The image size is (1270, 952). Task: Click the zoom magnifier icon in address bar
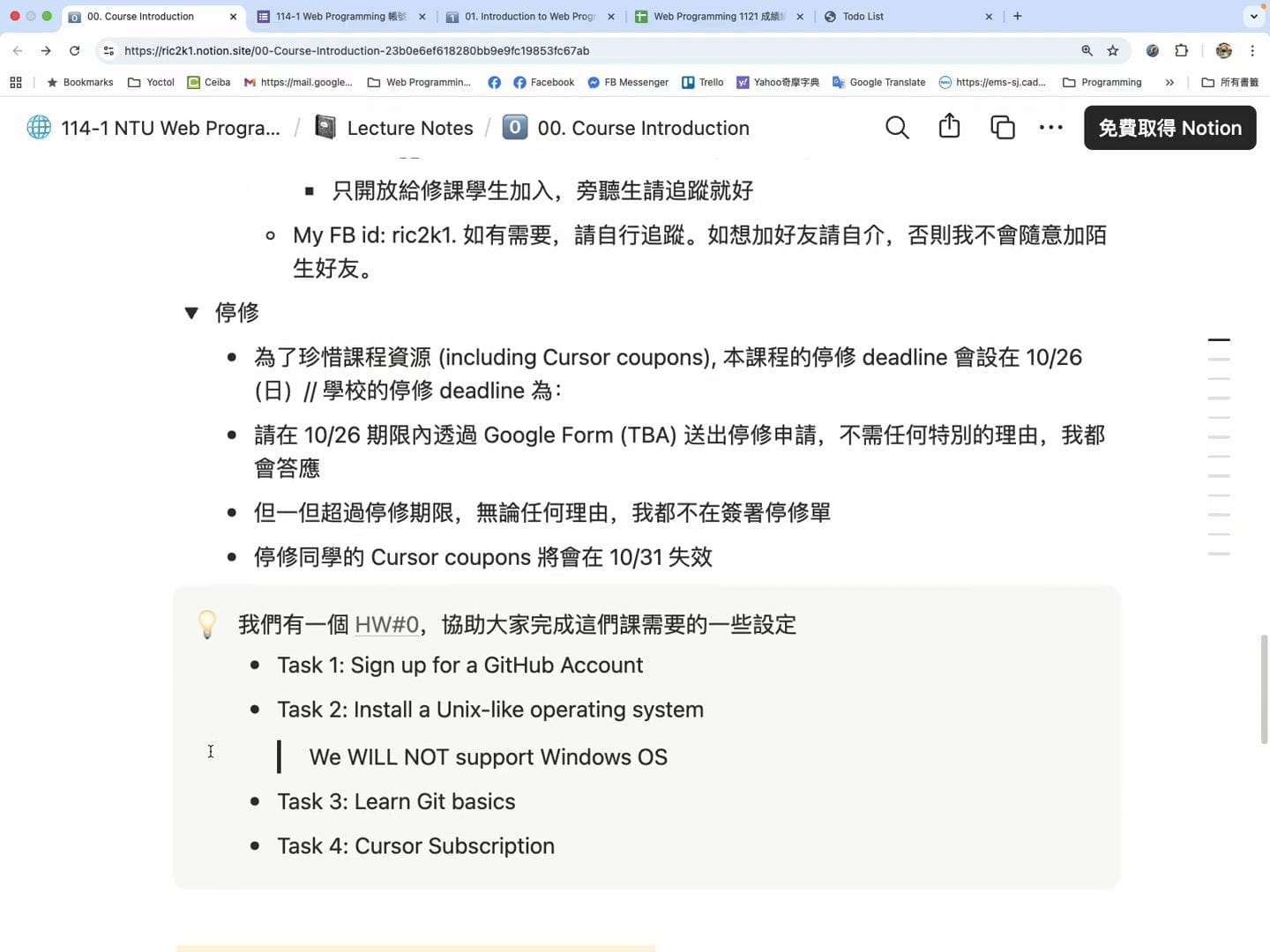click(x=1087, y=51)
